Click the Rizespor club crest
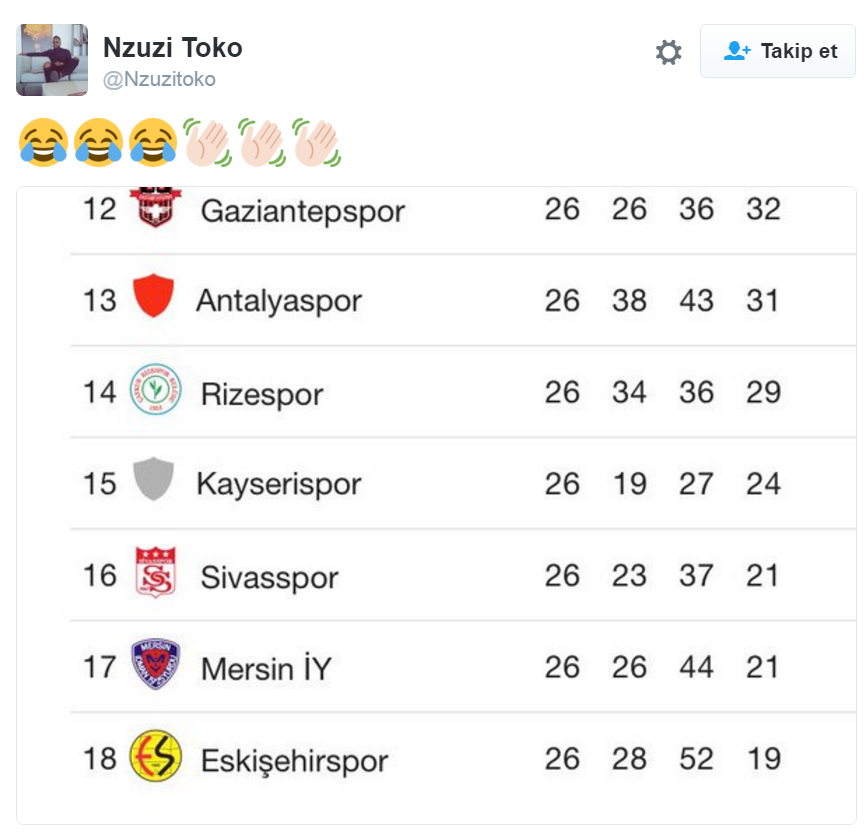The image size is (867, 833). 155,390
